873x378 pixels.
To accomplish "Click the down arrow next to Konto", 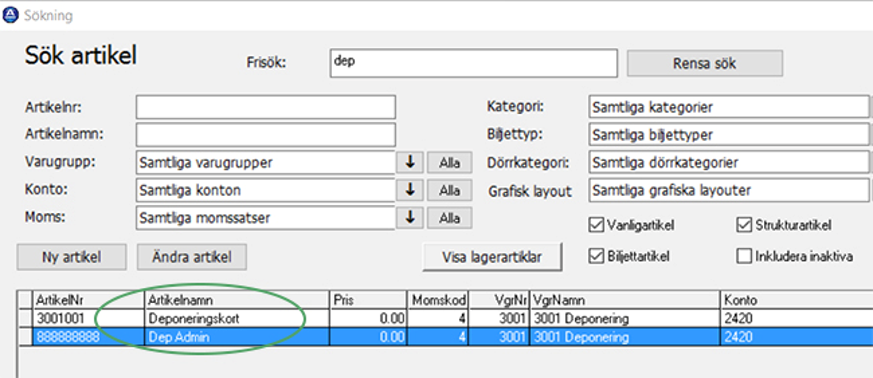I will point(410,190).
